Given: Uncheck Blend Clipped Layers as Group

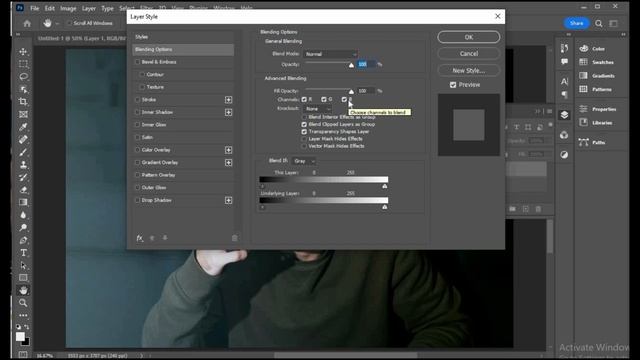Looking at the screenshot, I should click(x=304, y=124).
